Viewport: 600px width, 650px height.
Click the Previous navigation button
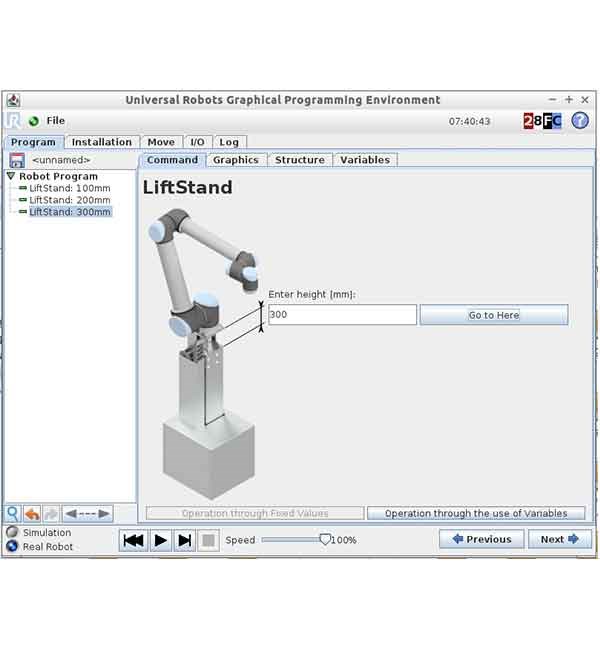click(x=481, y=539)
